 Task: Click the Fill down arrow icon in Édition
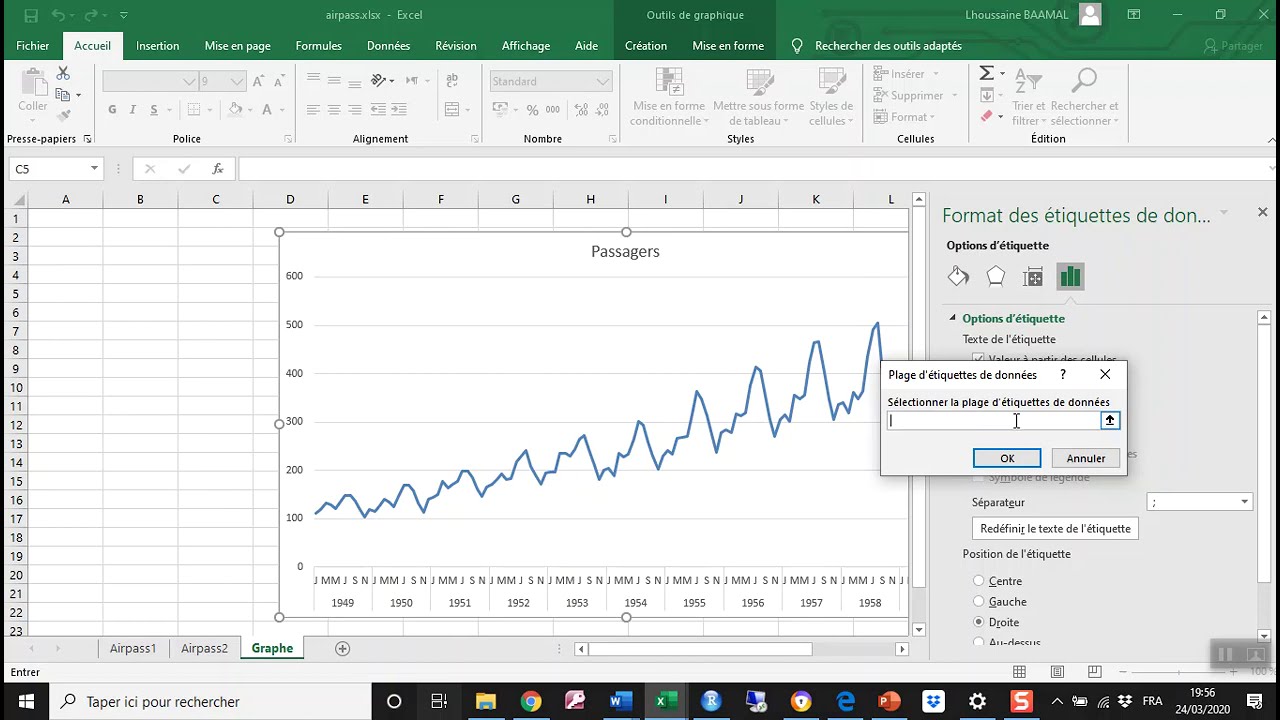click(986, 95)
